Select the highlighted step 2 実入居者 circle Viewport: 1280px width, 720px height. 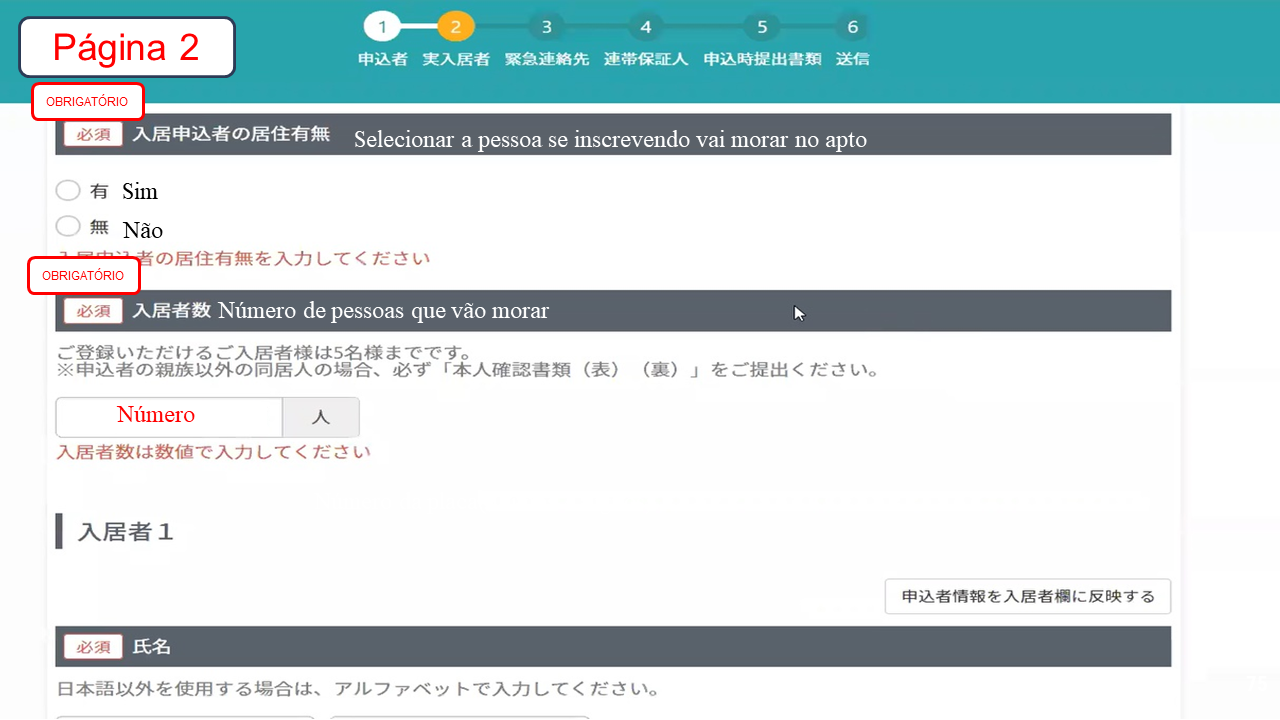[456, 27]
